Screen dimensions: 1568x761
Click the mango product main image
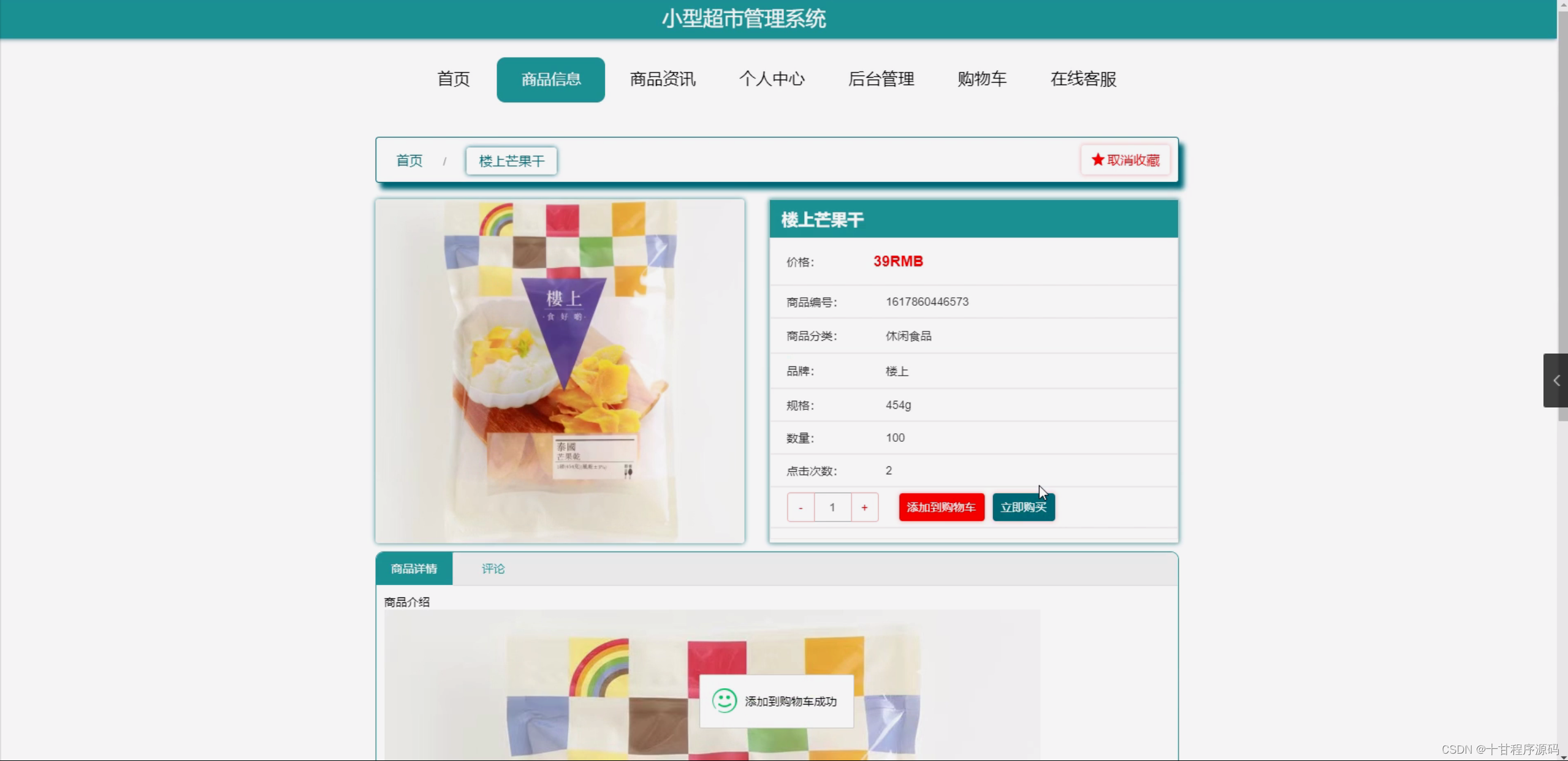(x=560, y=371)
